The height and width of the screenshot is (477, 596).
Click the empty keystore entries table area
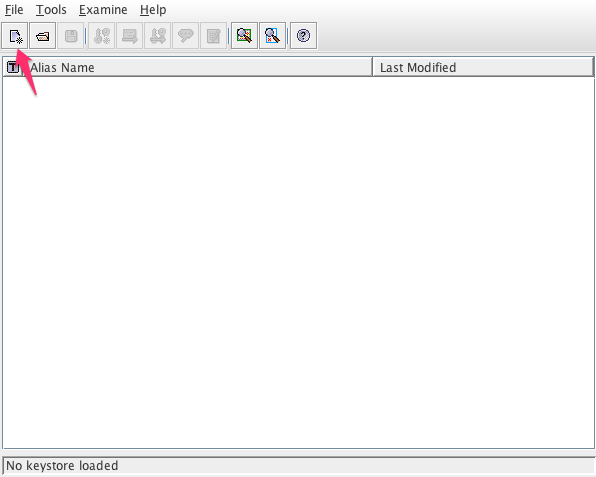tap(298, 262)
